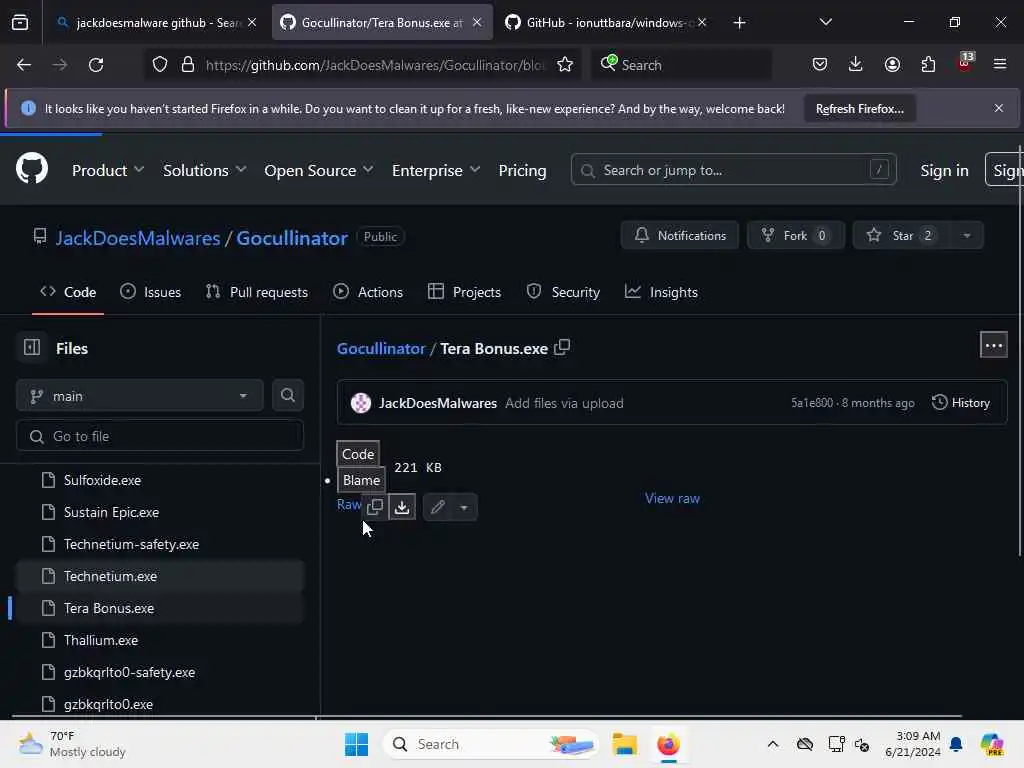Viewport: 1024px width, 768px height.
Task: Open the Security tab
Action: tap(563, 292)
